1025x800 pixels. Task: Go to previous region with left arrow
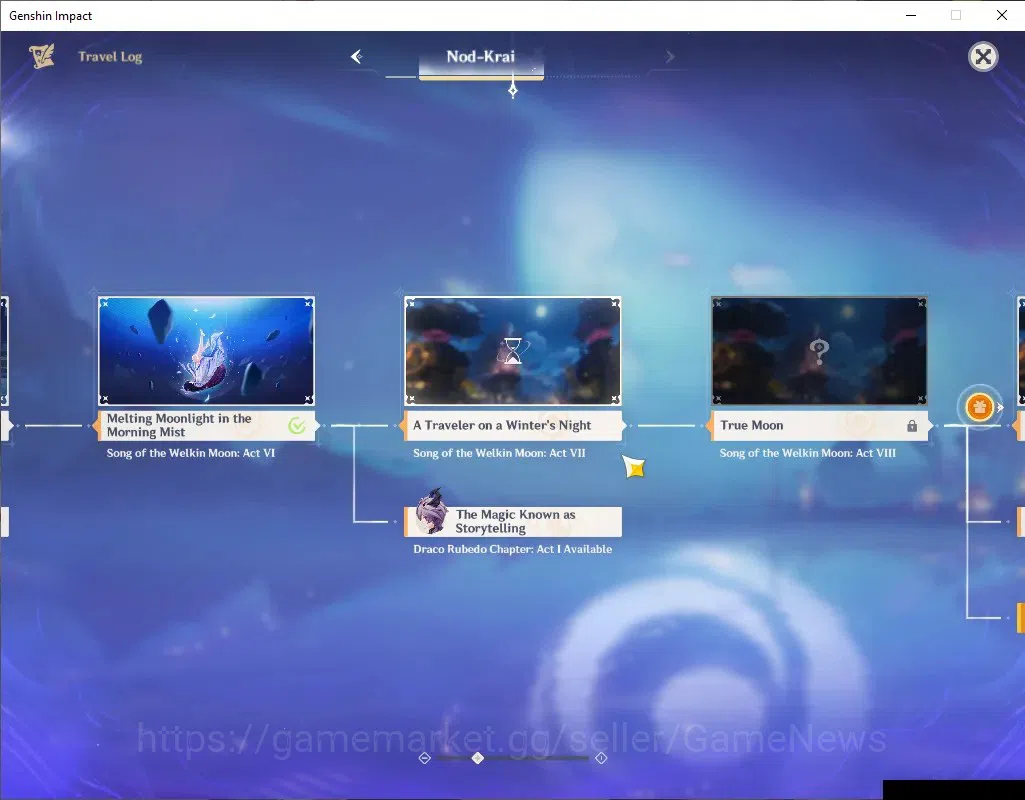(356, 56)
